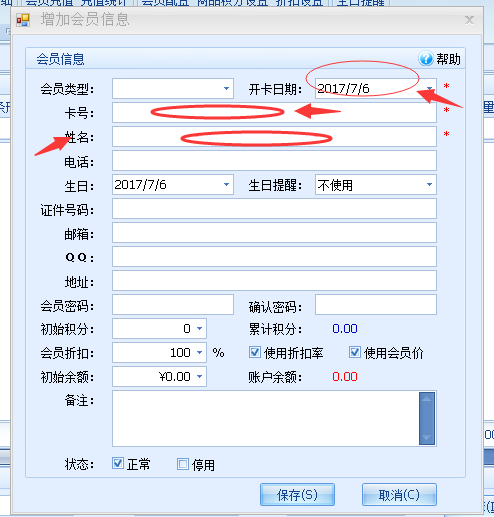The width and height of the screenshot is (494, 517).
Task: Click the 卡号 input field
Action: (274, 113)
